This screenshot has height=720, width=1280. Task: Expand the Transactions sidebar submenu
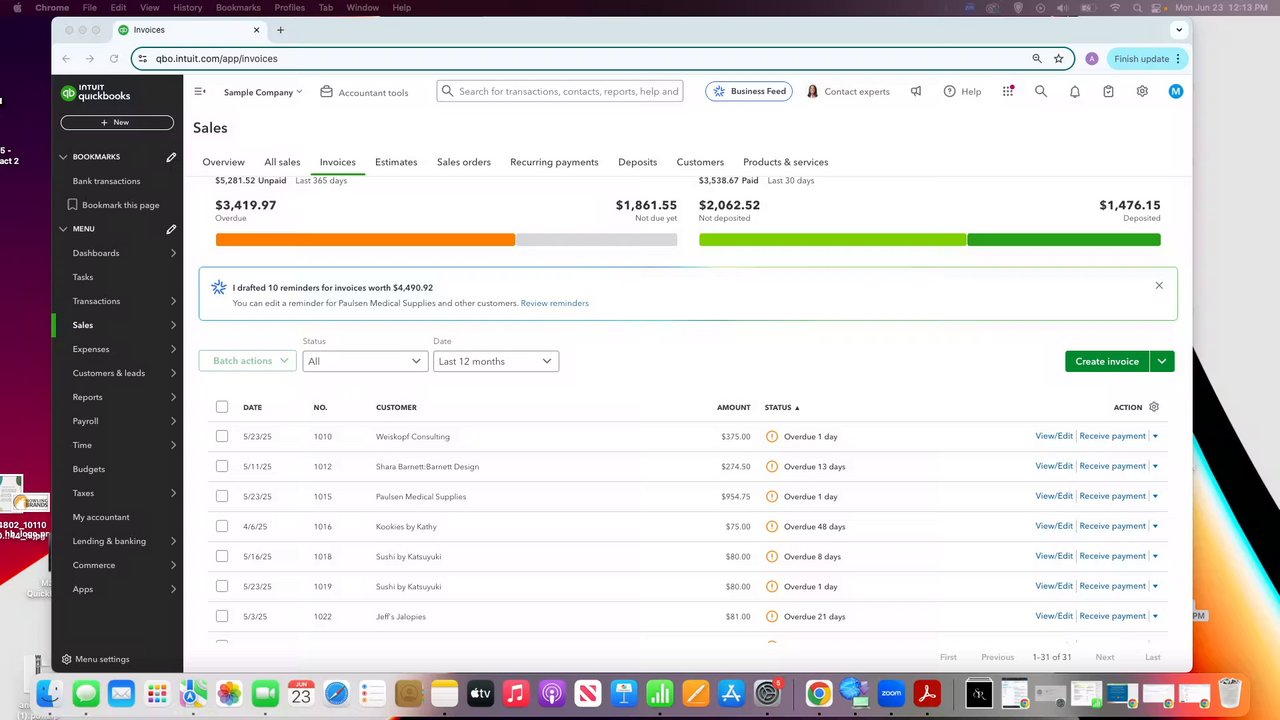pos(173,301)
